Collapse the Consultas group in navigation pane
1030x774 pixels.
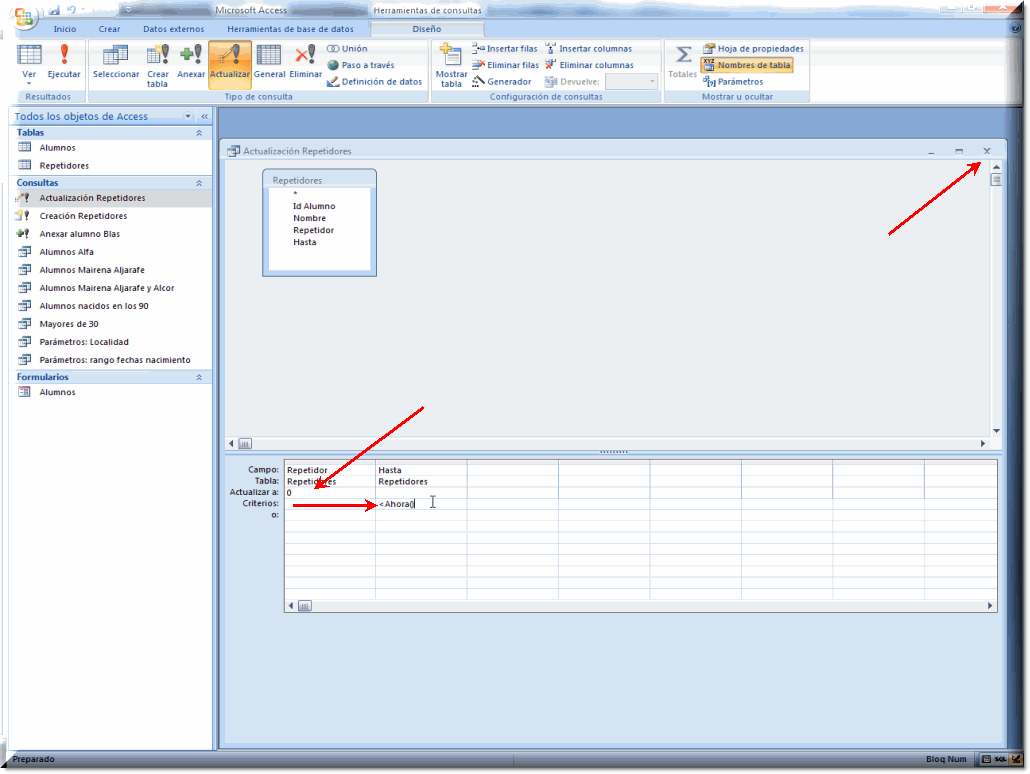click(198, 183)
